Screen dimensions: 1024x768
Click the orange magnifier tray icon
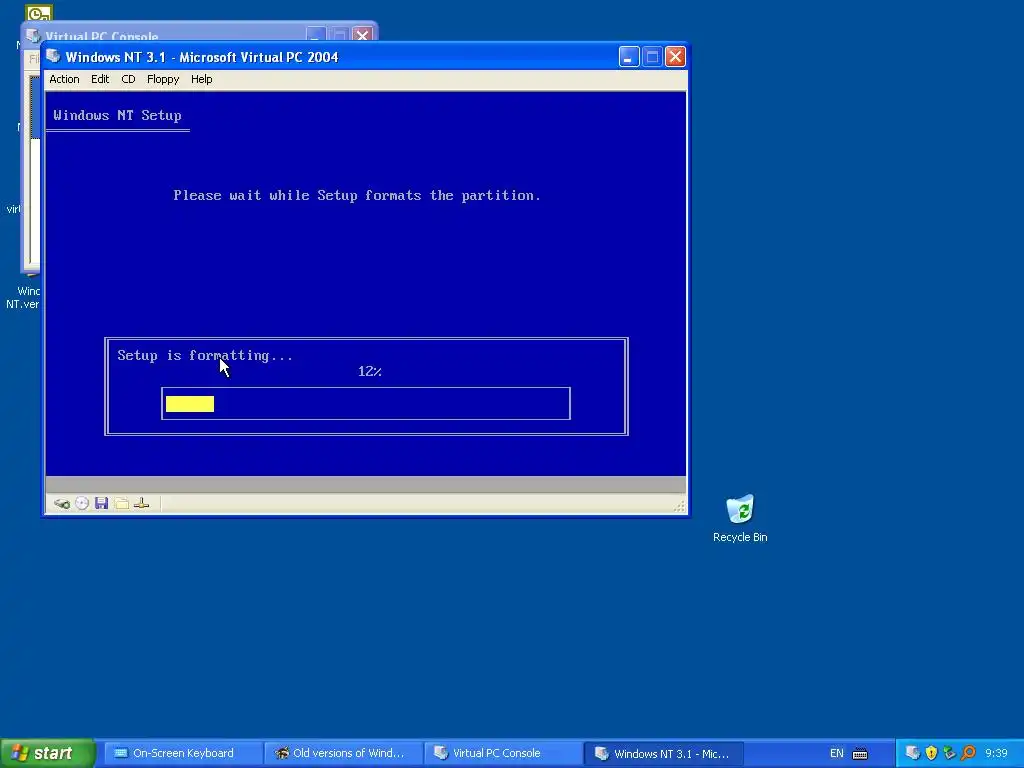pos(968,753)
